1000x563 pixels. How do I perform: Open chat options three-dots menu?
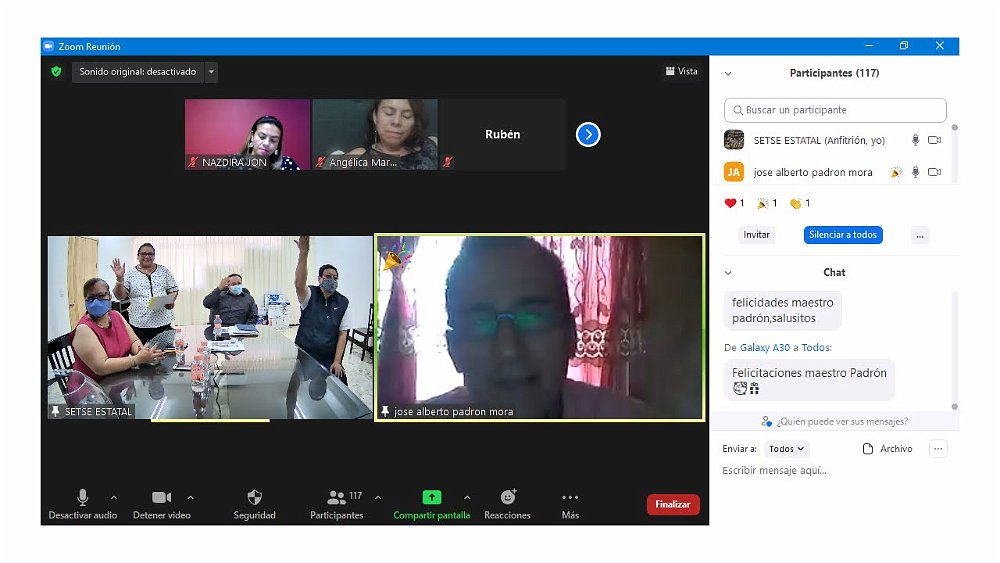point(937,449)
